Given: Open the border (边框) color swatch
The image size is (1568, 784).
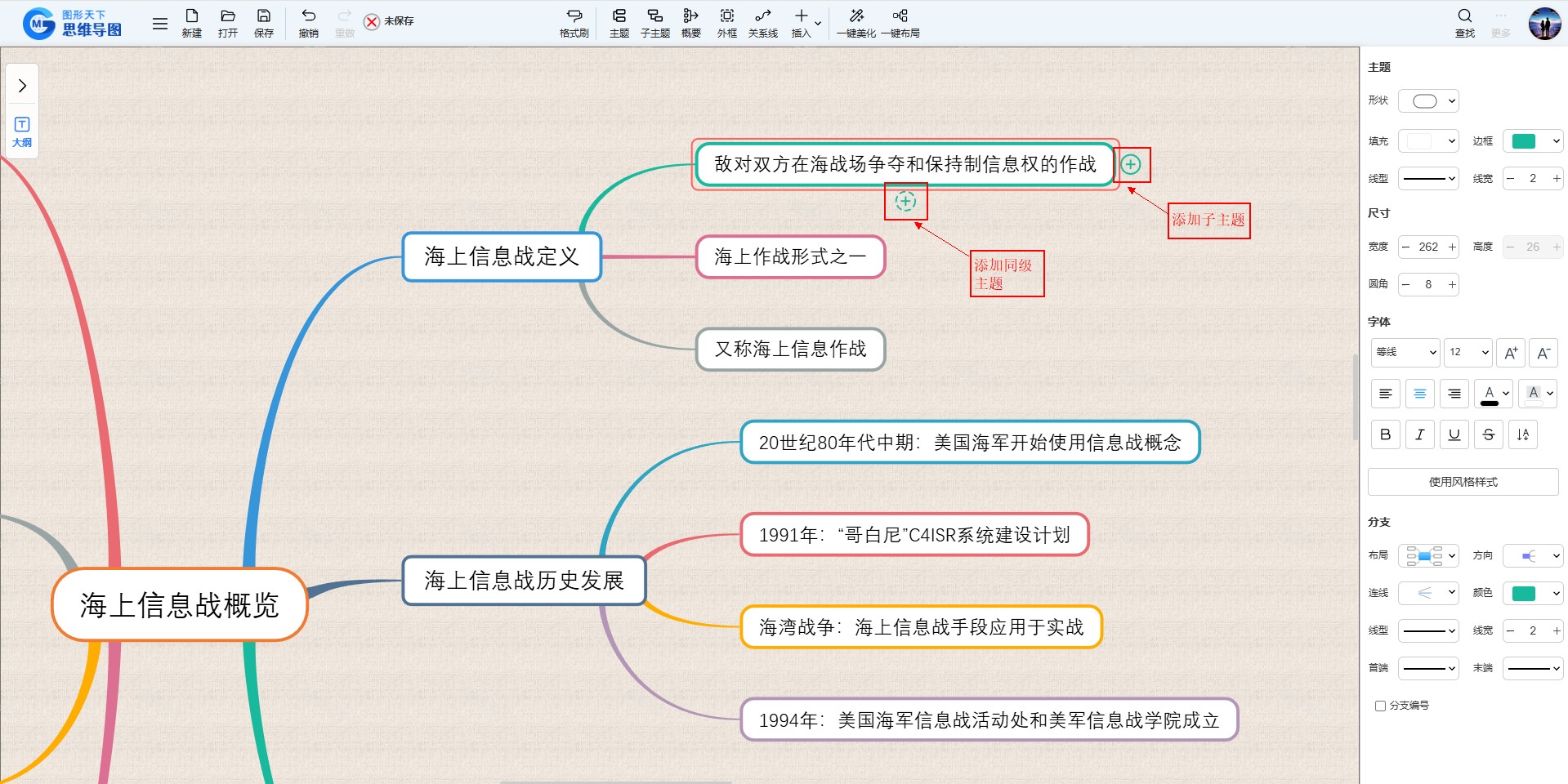Looking at the screenshot, I should click(x=1532, y=141).
